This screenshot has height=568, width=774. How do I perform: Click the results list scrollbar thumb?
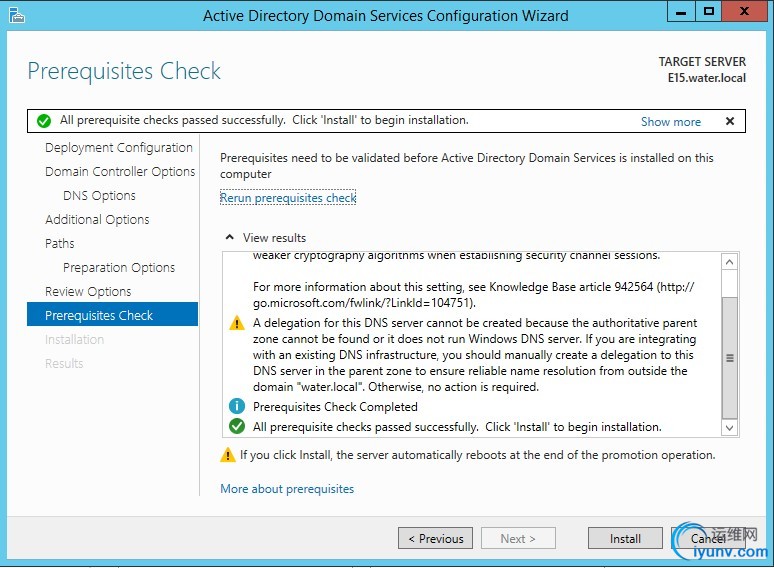tap(730, 358)
